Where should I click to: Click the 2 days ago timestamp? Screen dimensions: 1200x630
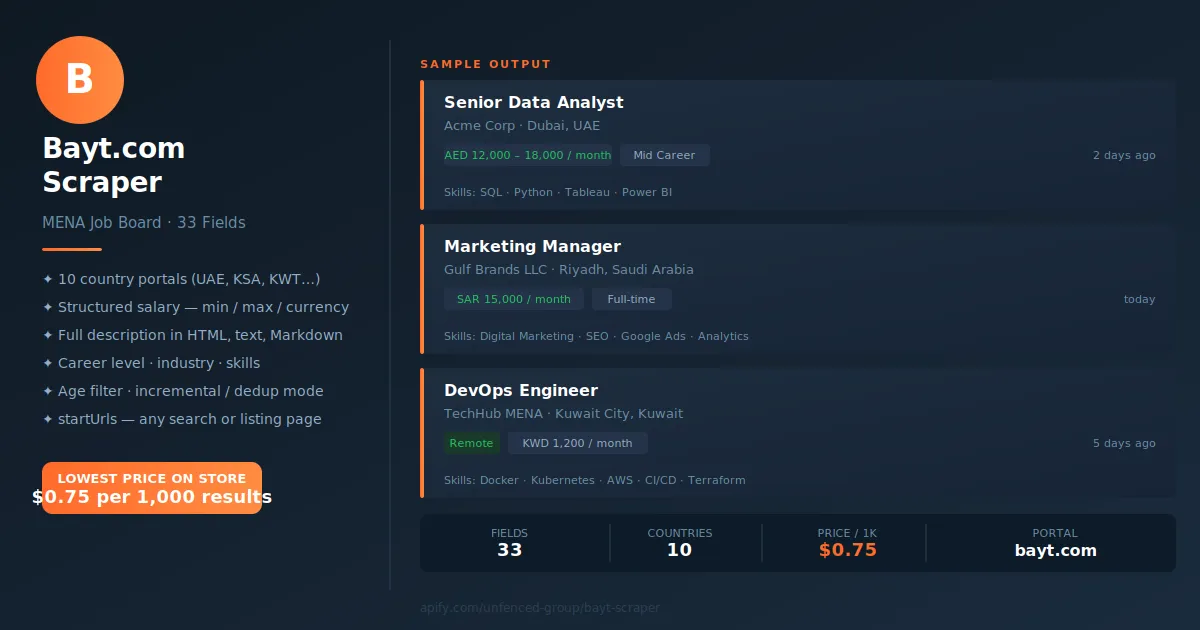point(1124,155)
